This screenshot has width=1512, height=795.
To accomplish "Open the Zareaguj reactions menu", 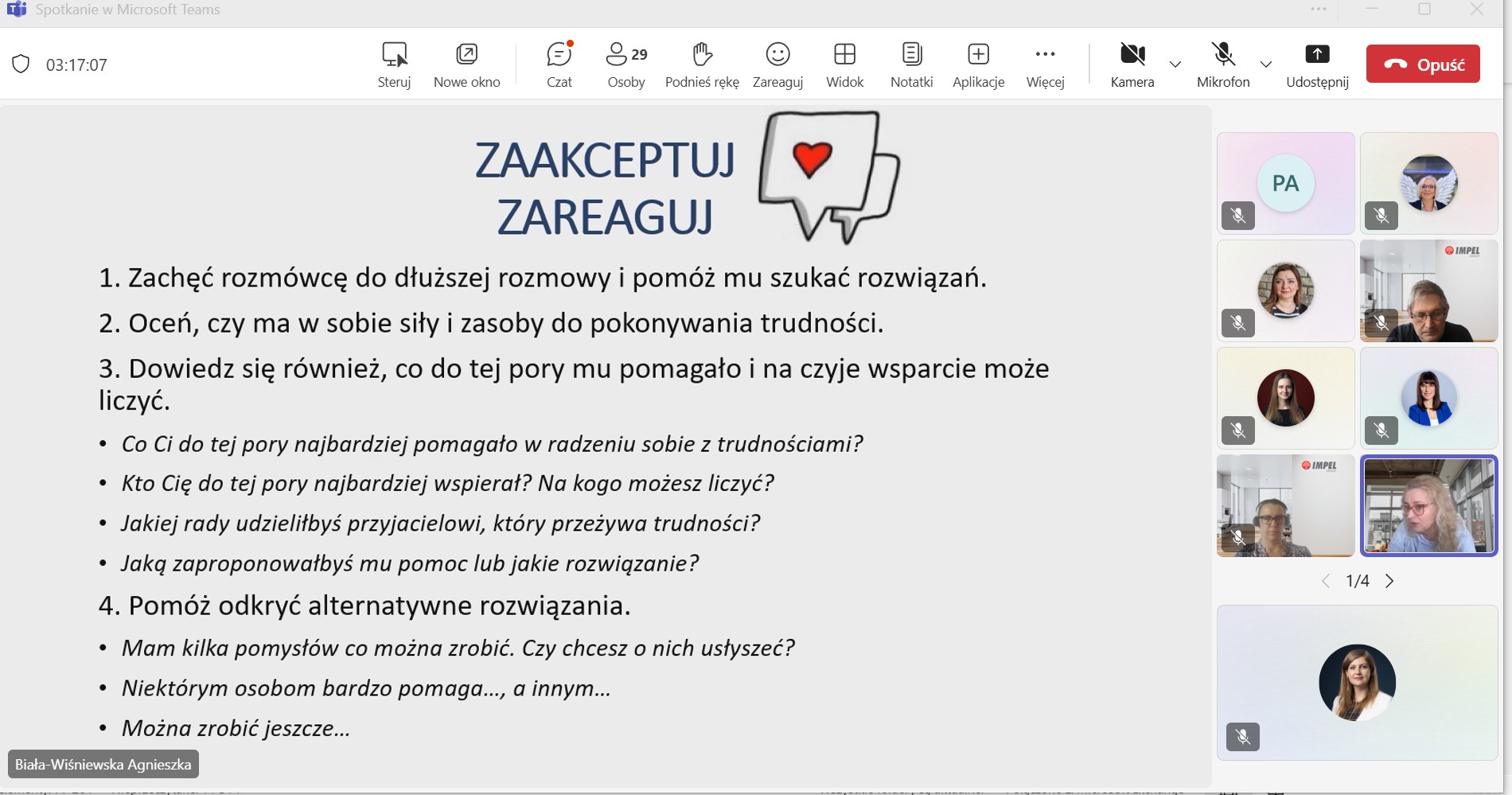I will tap(777, 64).
